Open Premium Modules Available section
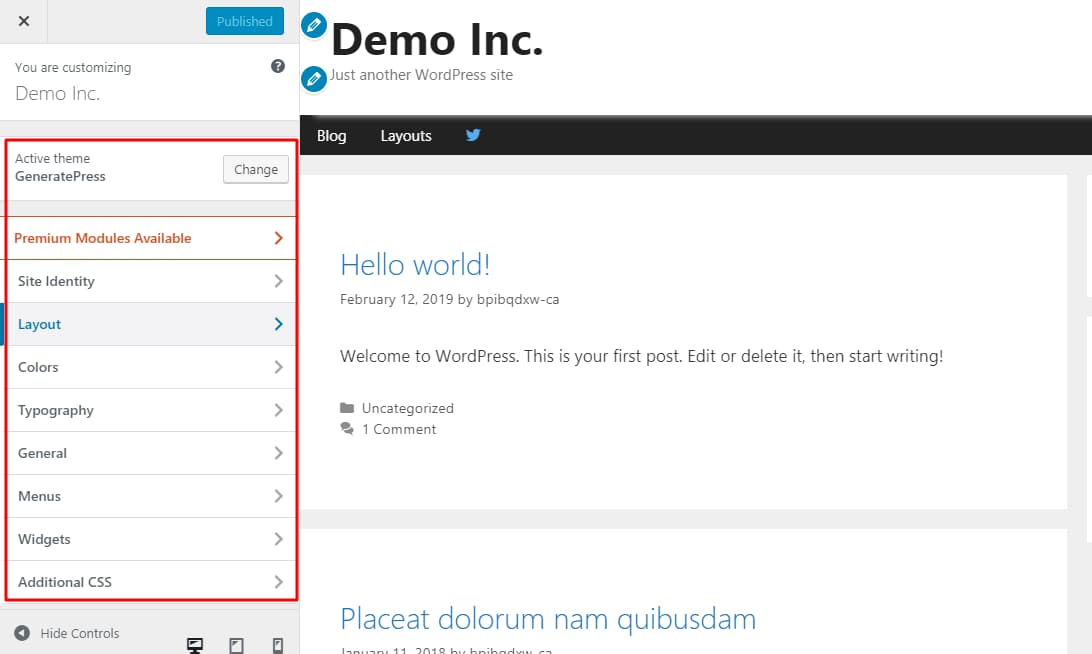Screen dimensions: 1092x654 click(150, 238)
